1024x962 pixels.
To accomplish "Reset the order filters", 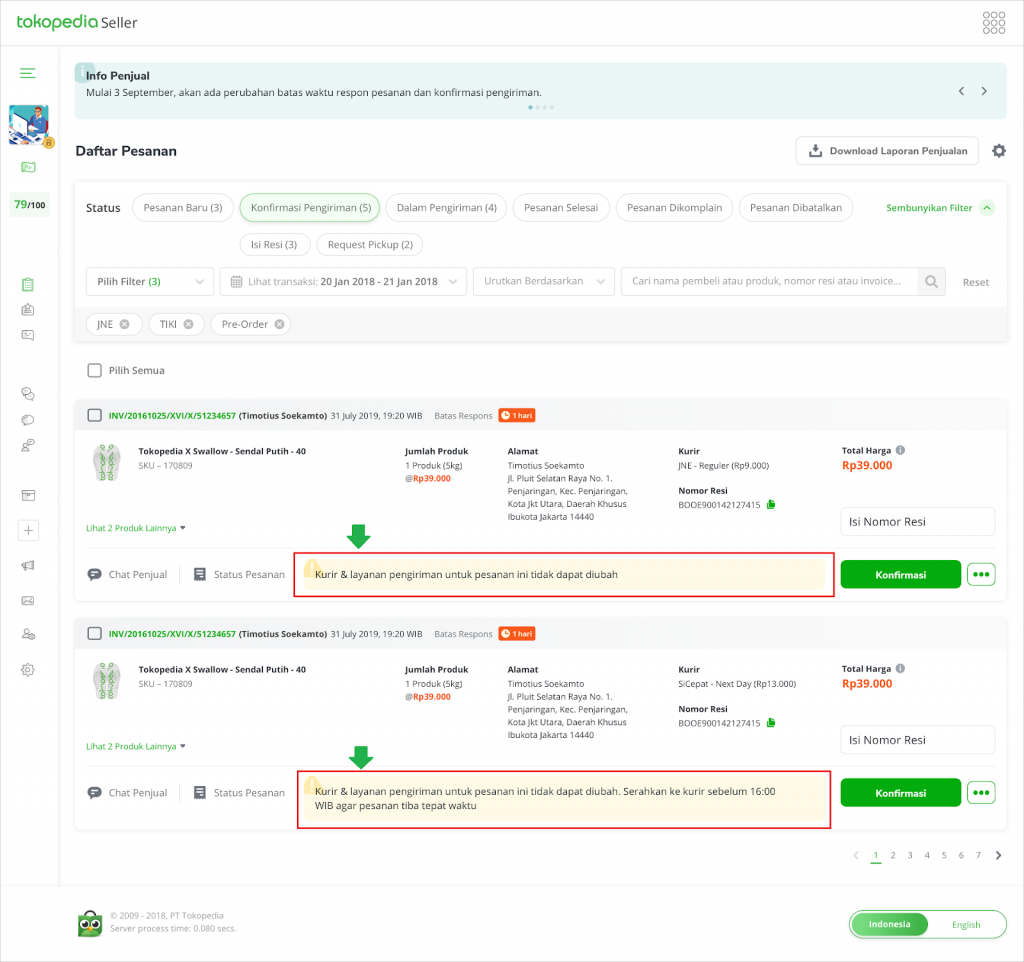I will [x=976, y=282].
